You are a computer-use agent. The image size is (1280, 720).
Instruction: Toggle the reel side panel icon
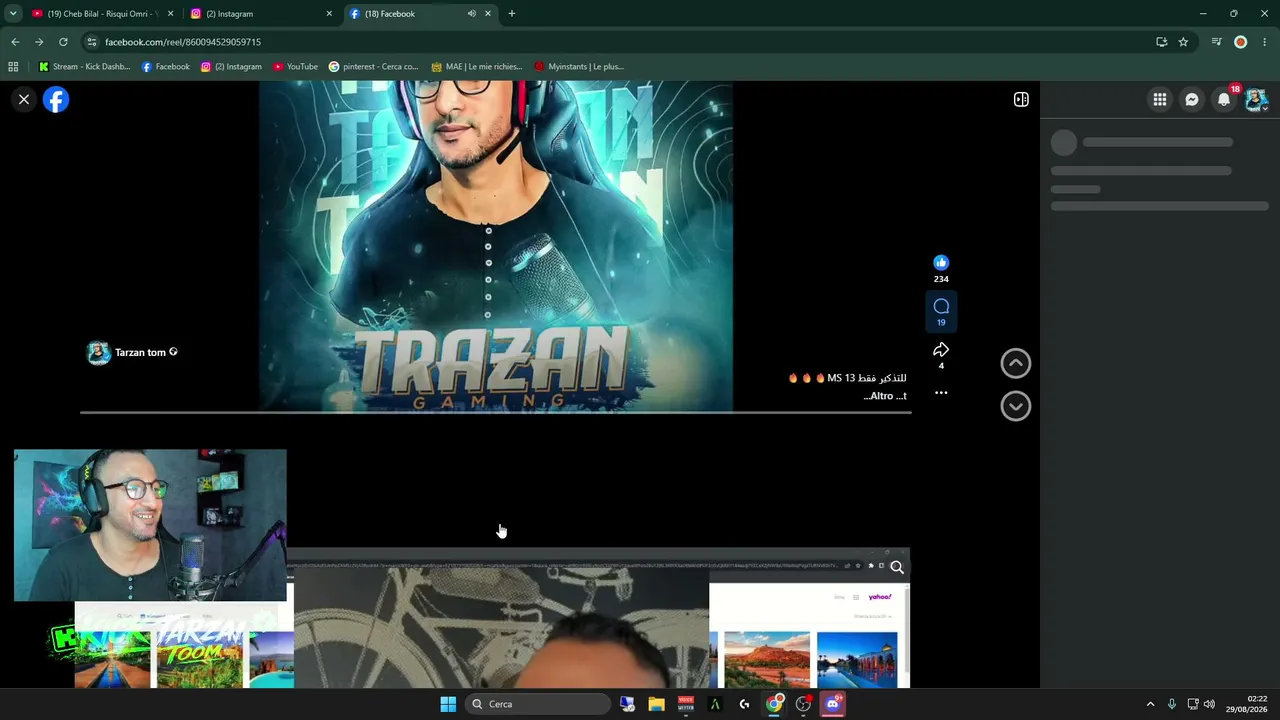coord(1021,99)
